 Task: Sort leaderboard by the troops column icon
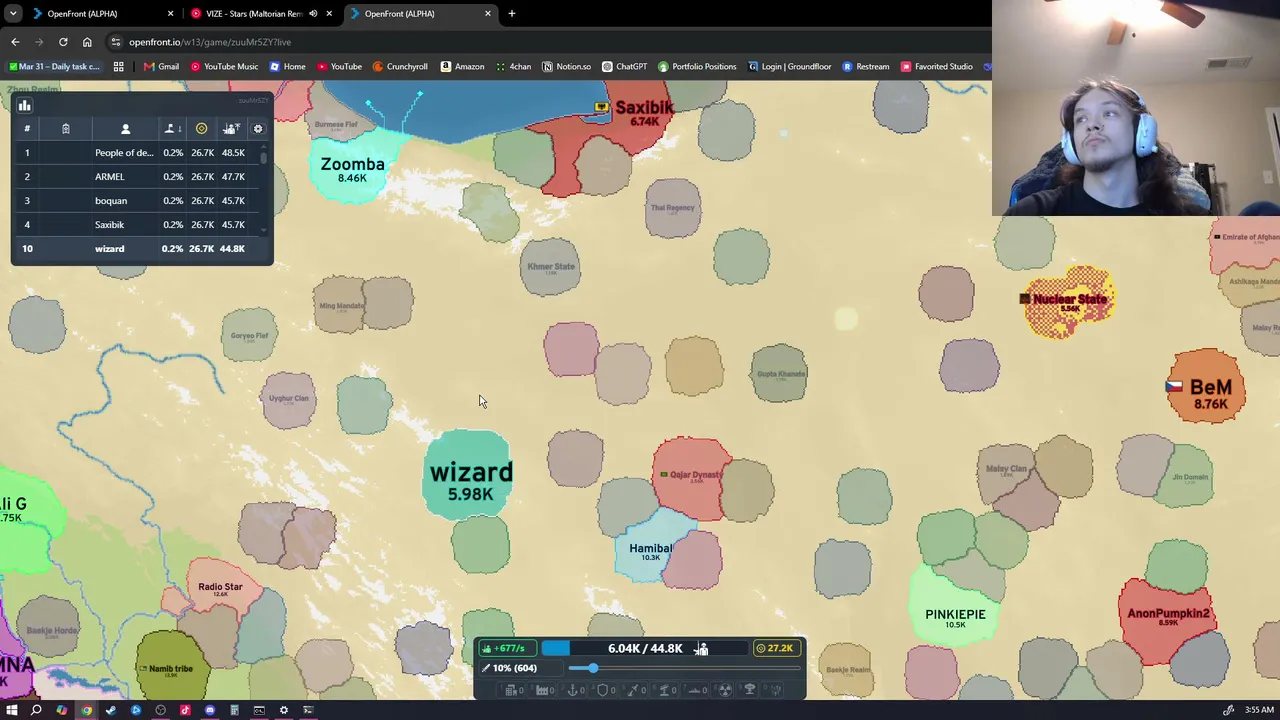point(231,128)
